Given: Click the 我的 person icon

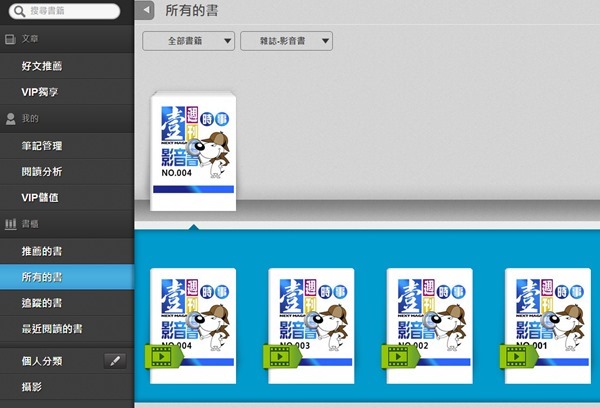Looking at the screenshot, I should (11, 119).
